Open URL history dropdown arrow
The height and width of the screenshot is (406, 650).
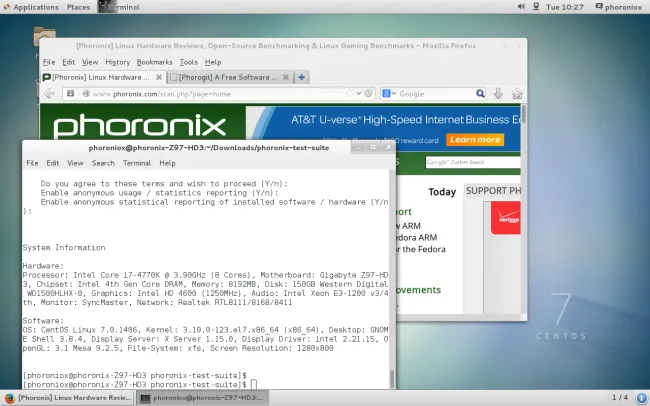pyautogui.click(x=359, y=94)
